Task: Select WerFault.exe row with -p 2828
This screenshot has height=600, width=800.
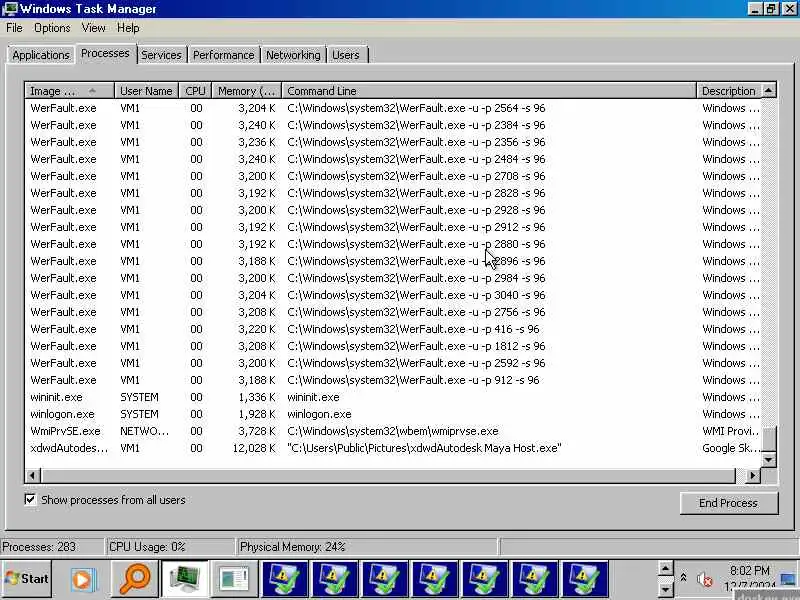Action: pos(393,193)
